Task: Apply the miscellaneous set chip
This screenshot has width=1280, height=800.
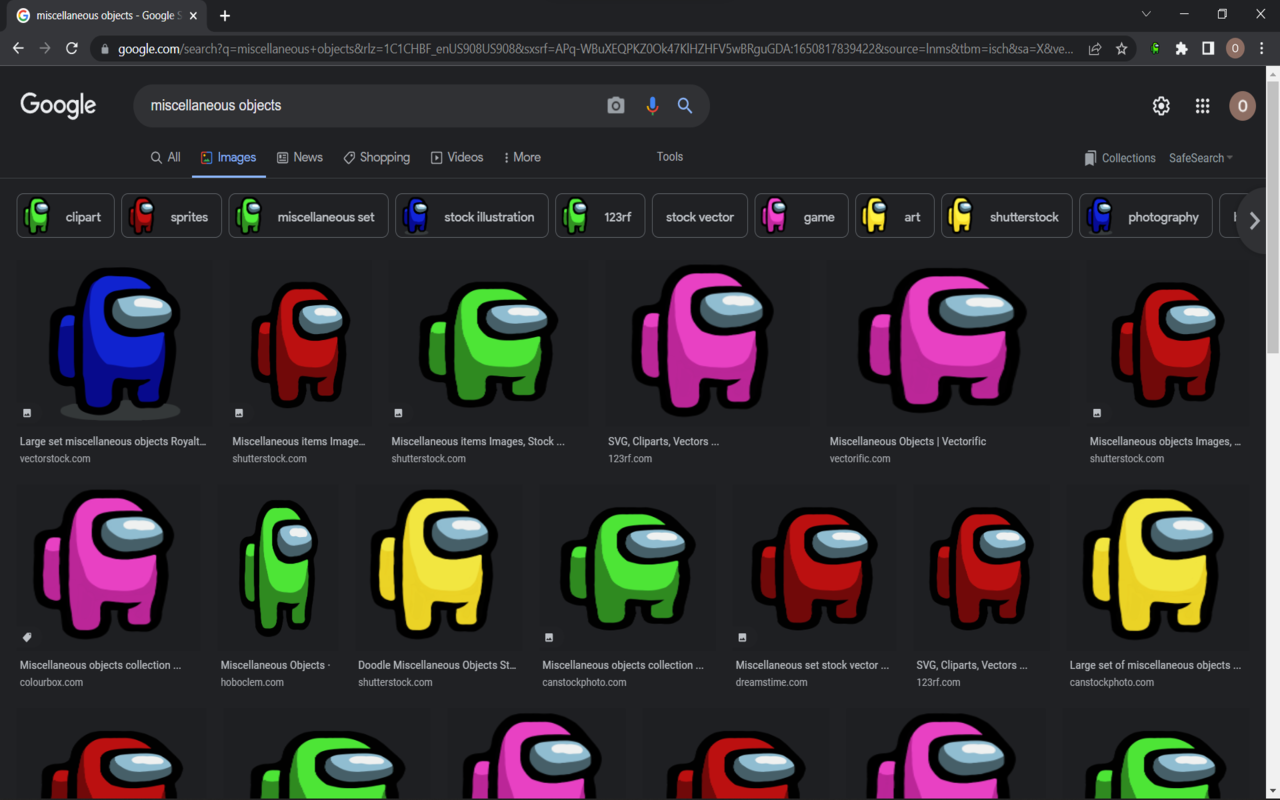Action: 308,216
